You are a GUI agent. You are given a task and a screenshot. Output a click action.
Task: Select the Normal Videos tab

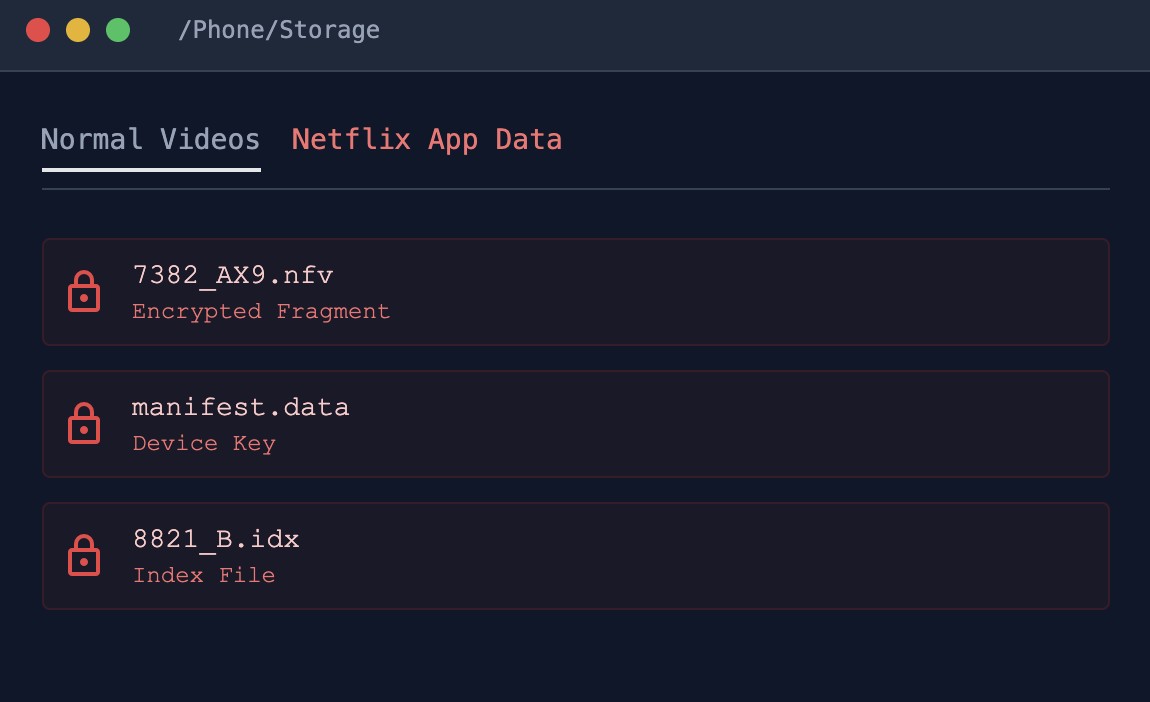coord(150,139)
